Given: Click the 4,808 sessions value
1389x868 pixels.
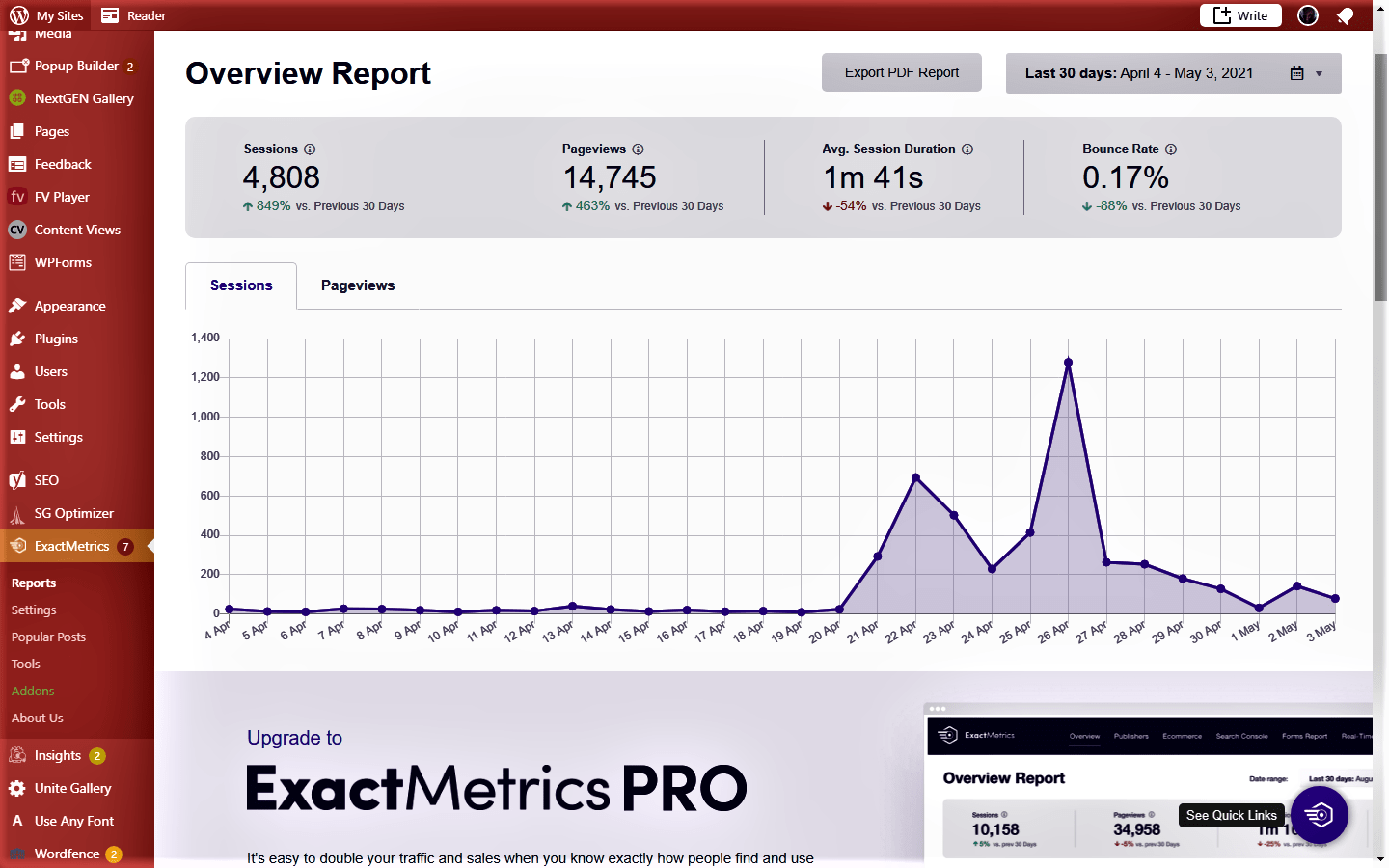Looking at the screenshot, I should pos(282,177).
